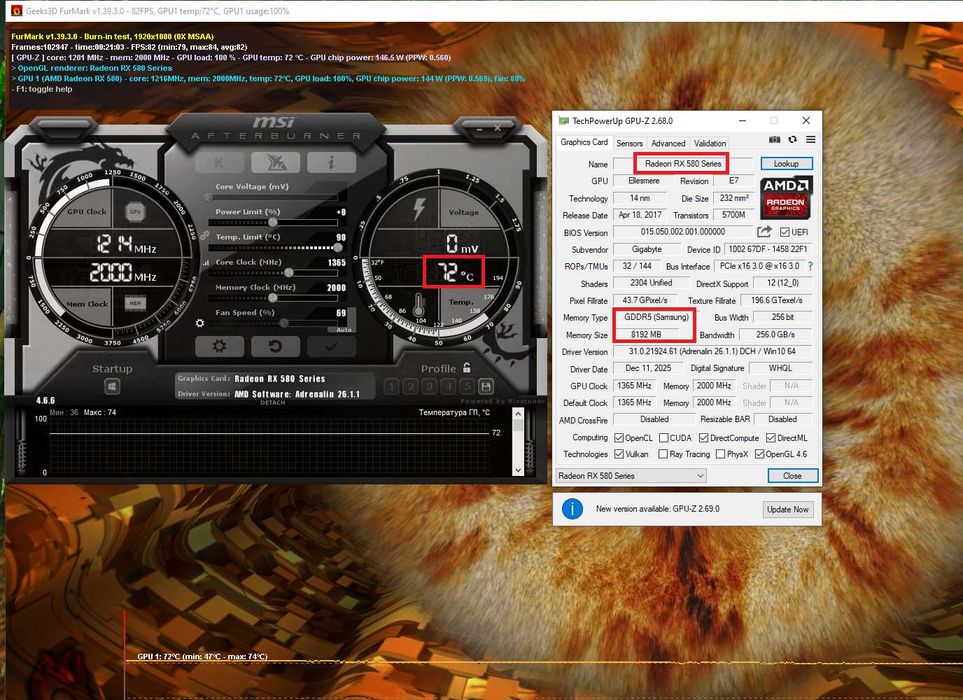Image resolution: width=963 pixels, height=700 pixels.
Task: Open Afterburner settings gear button
Action: pos(219,346)
